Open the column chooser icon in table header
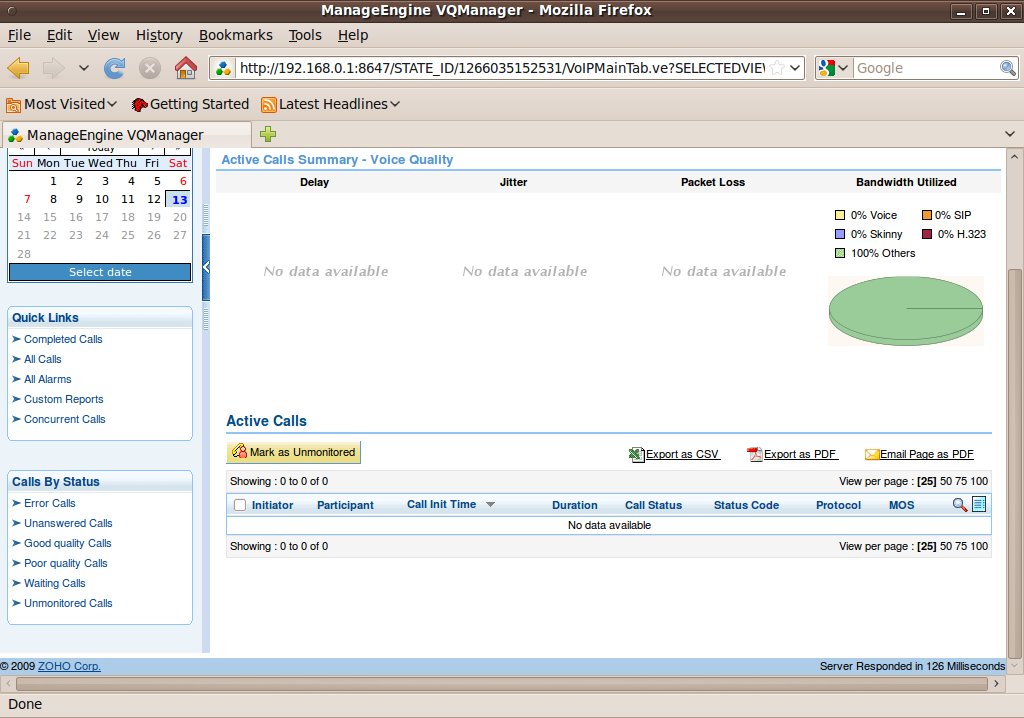Screen dimensions: 1024x718 click(x=979, y=505)
